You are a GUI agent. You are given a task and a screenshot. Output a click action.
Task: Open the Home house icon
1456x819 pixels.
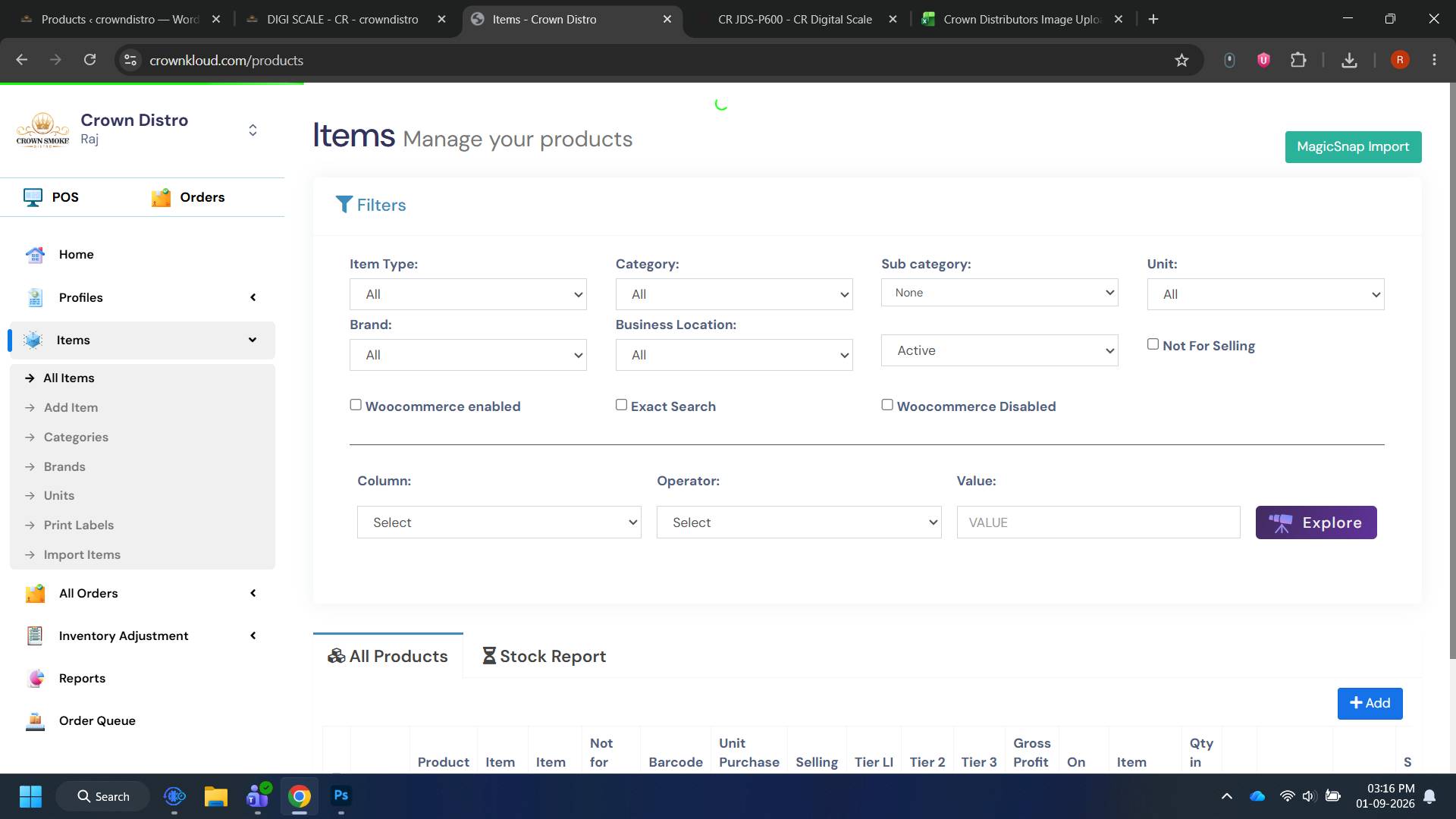click(35, 255)
